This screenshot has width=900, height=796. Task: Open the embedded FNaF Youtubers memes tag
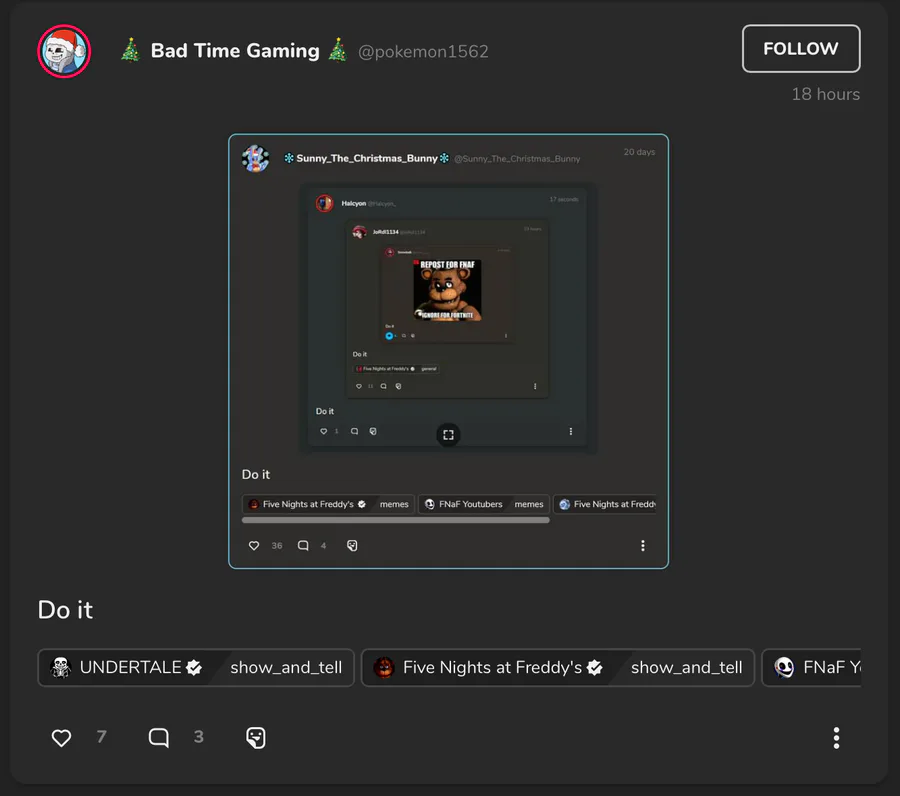point(484,504)
